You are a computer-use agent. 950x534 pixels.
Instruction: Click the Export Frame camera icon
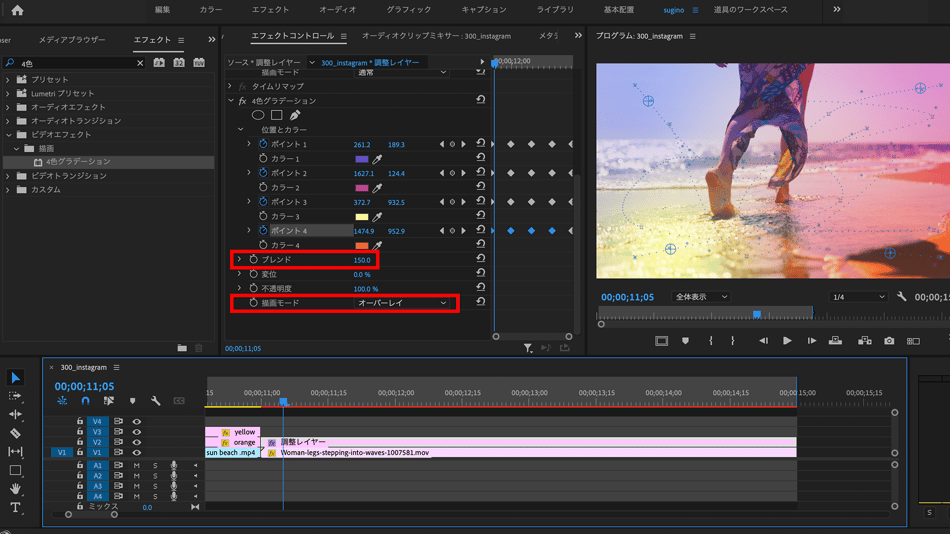coord(889,341)
